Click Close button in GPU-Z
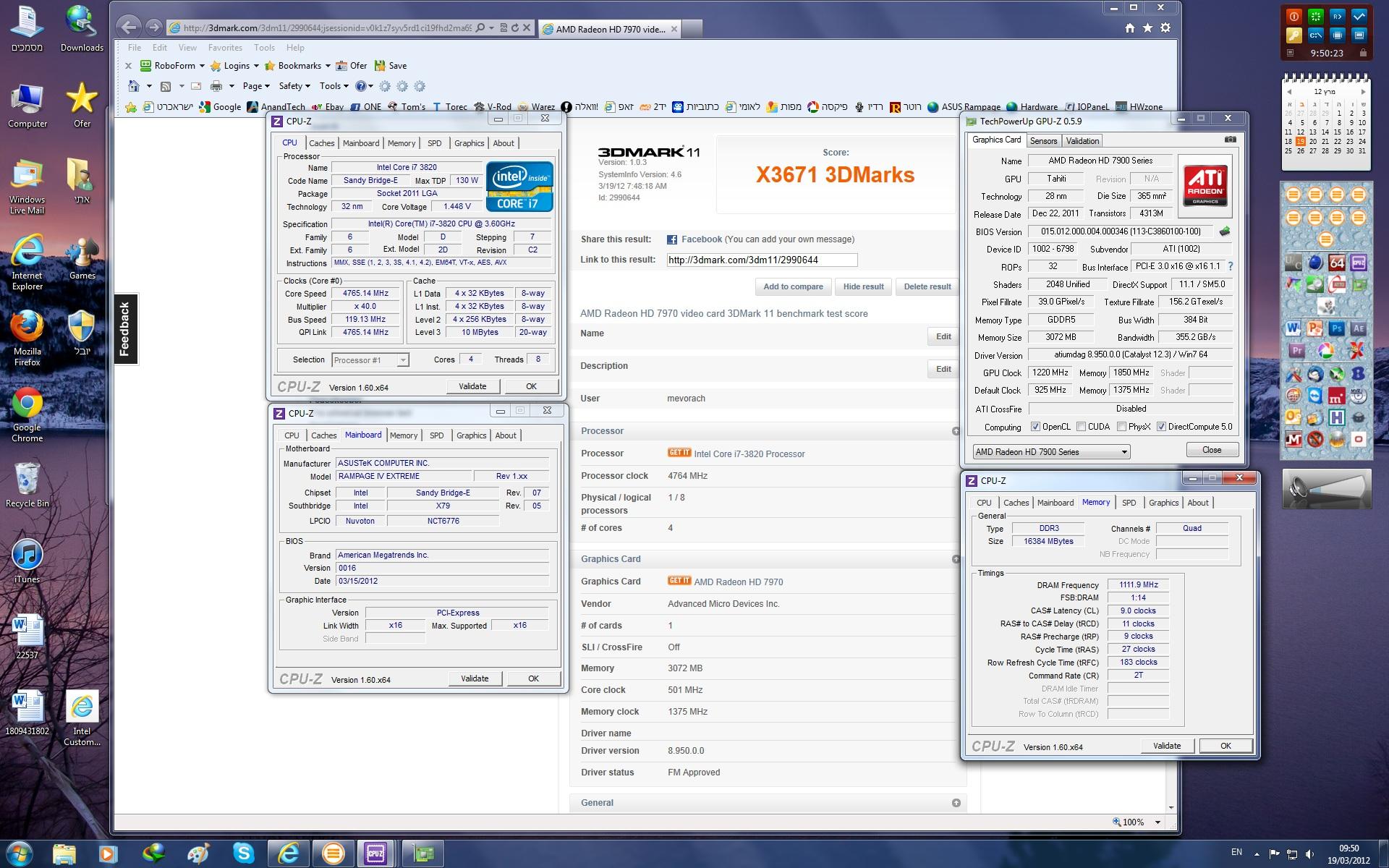This screenshot has width=1389, height=868. [1212, 450]
